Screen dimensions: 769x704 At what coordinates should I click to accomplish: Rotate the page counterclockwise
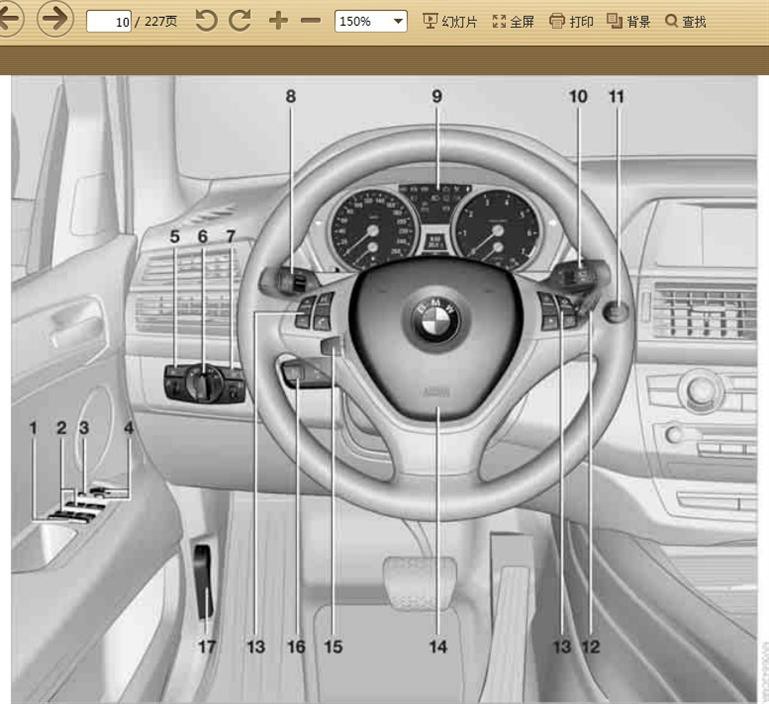(x=206, y=21)
